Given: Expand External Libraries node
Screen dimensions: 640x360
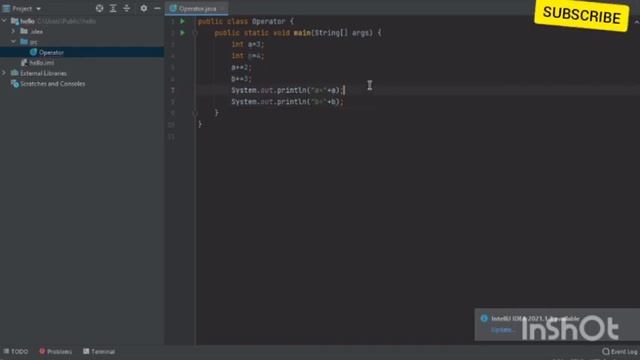Looking at the screenshot, I should (4, 73).
